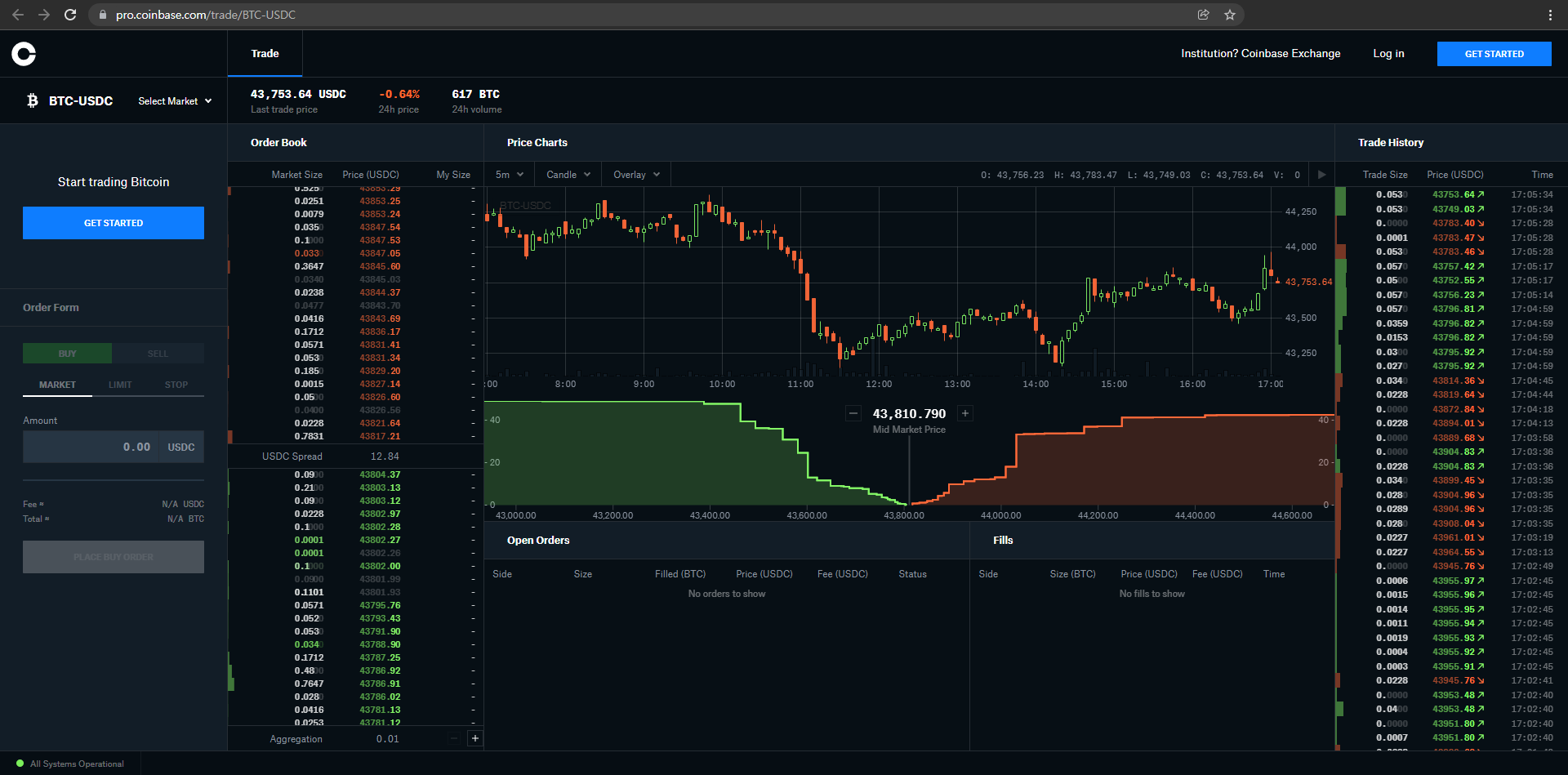Zoom in depth chart with plus button

[x=965, y=413]
